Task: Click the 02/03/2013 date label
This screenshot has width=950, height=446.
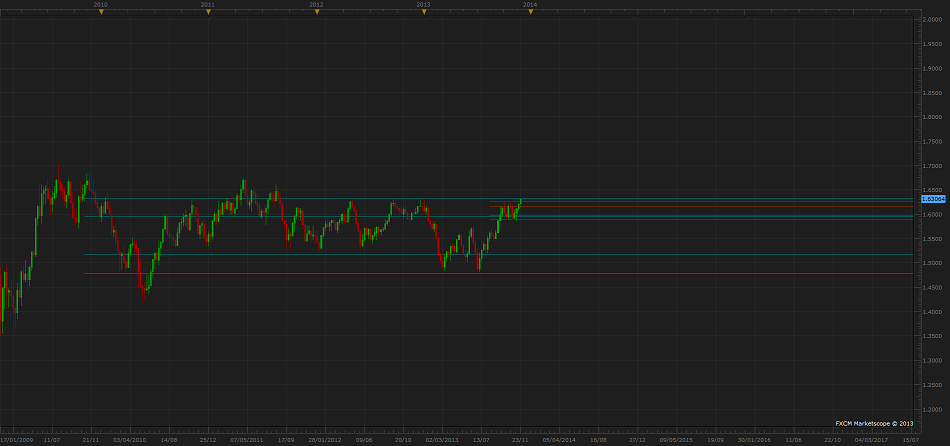Action: pos(442,439)
